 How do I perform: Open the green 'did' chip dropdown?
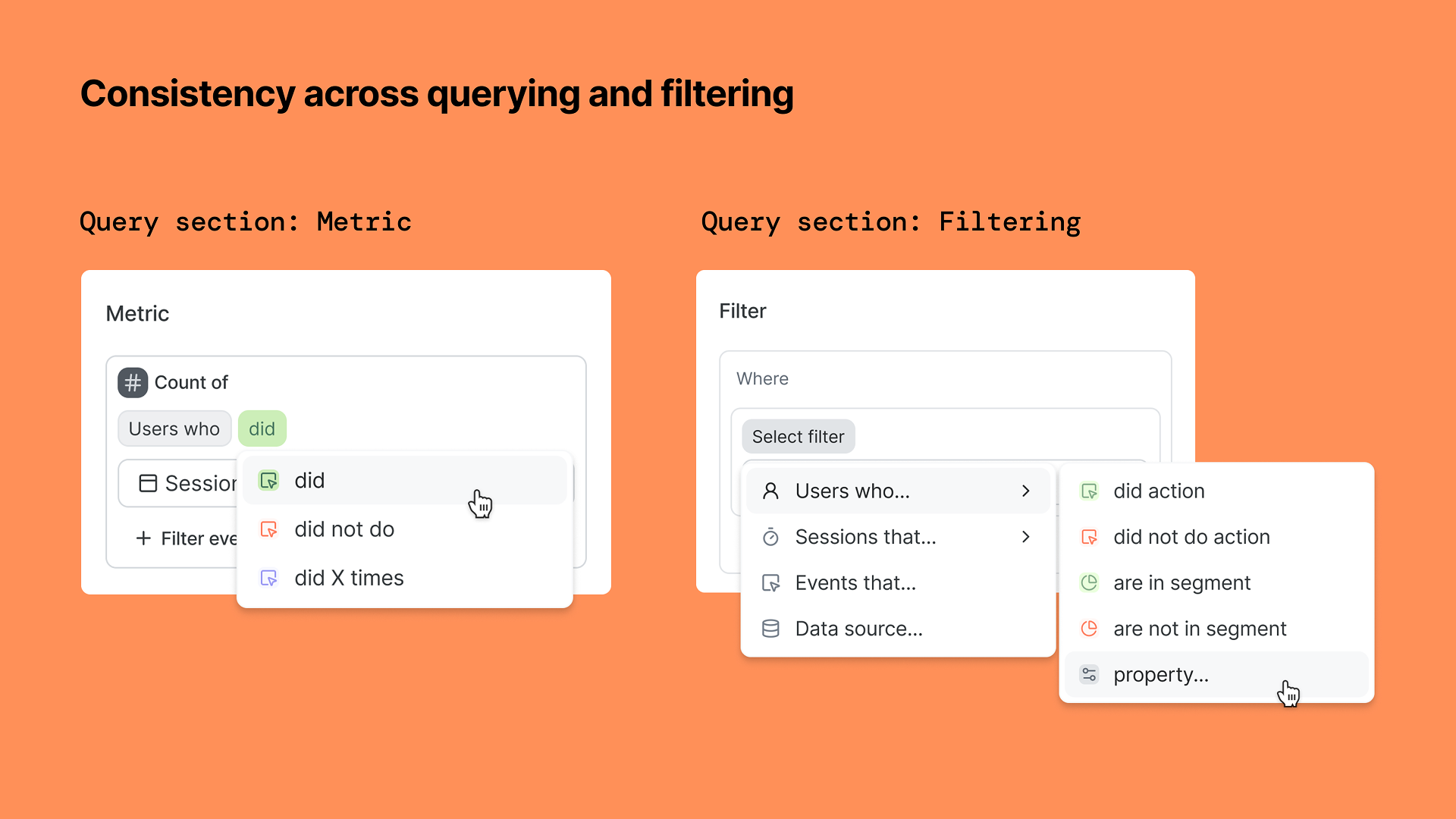coord(262,428)
